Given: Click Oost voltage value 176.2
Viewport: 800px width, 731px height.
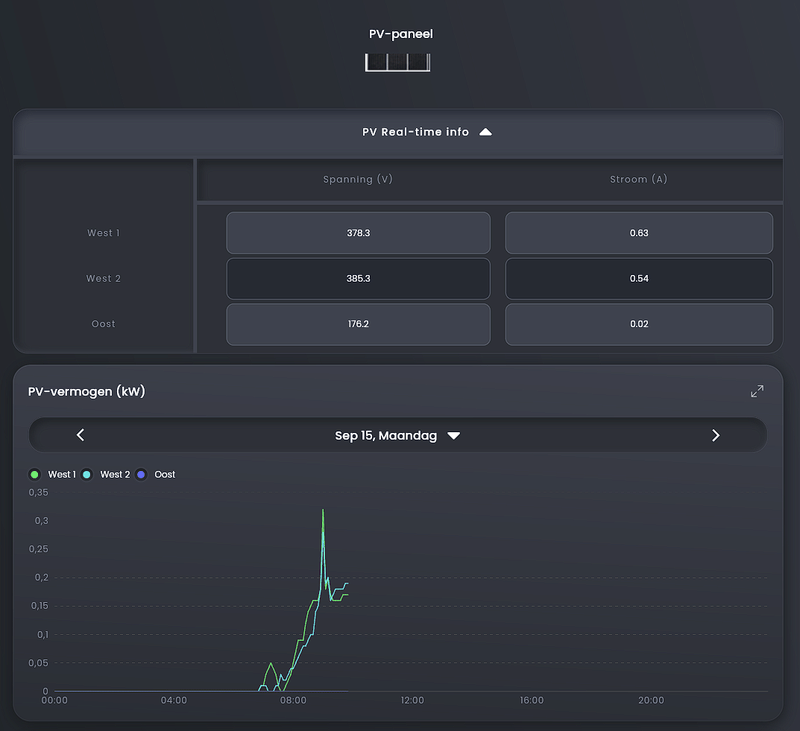Looking at the screenshot, I should click(x=358, y=324).
